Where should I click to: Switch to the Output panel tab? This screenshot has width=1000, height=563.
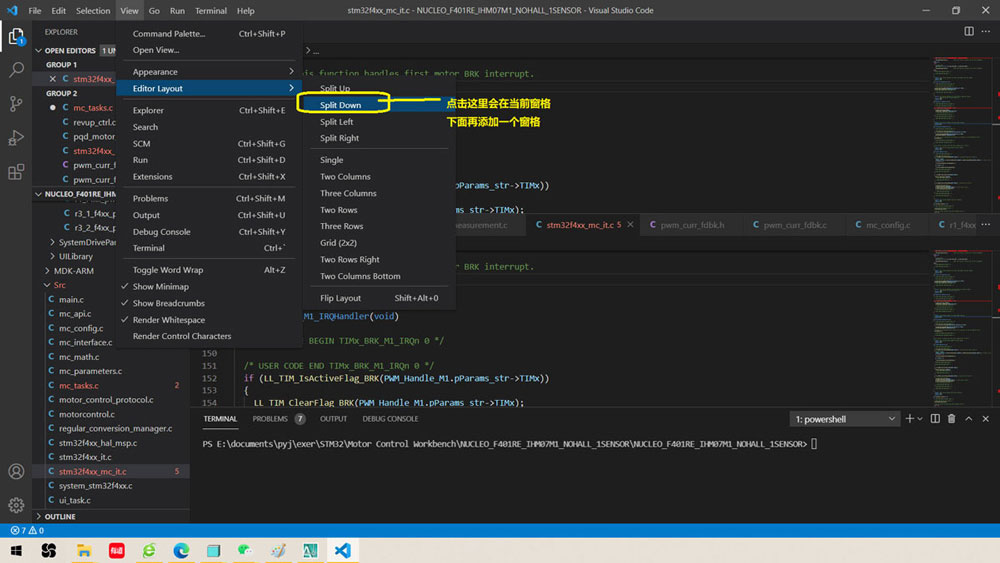334,419
